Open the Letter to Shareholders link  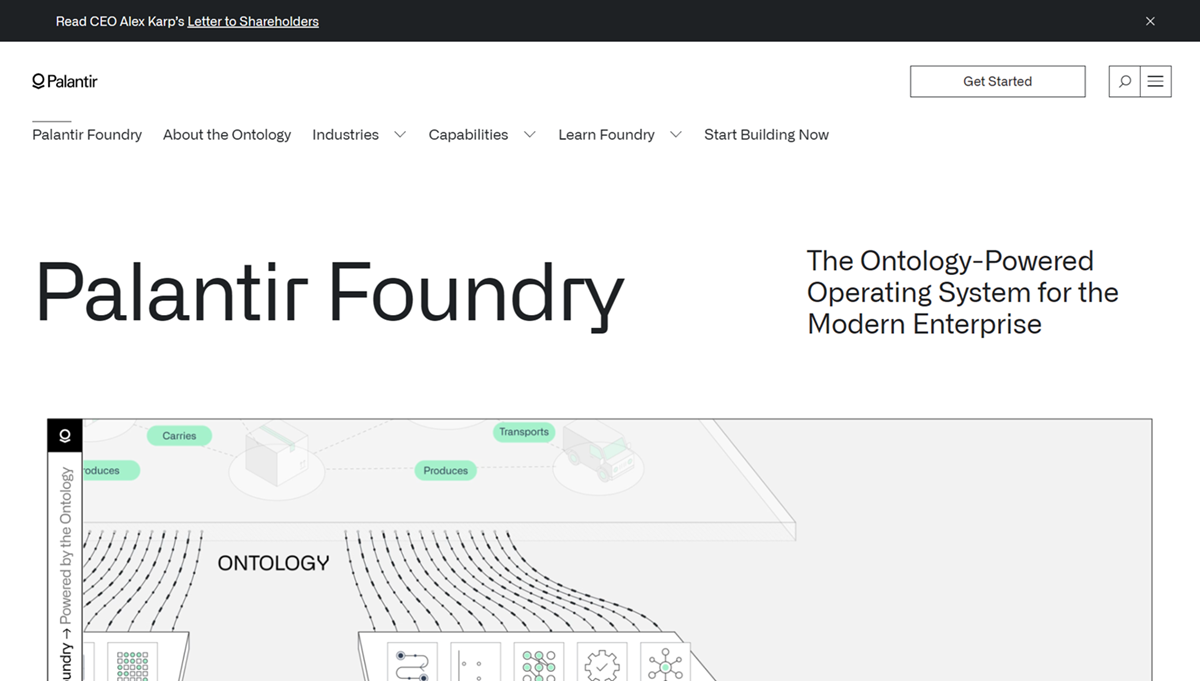[253, 21]
